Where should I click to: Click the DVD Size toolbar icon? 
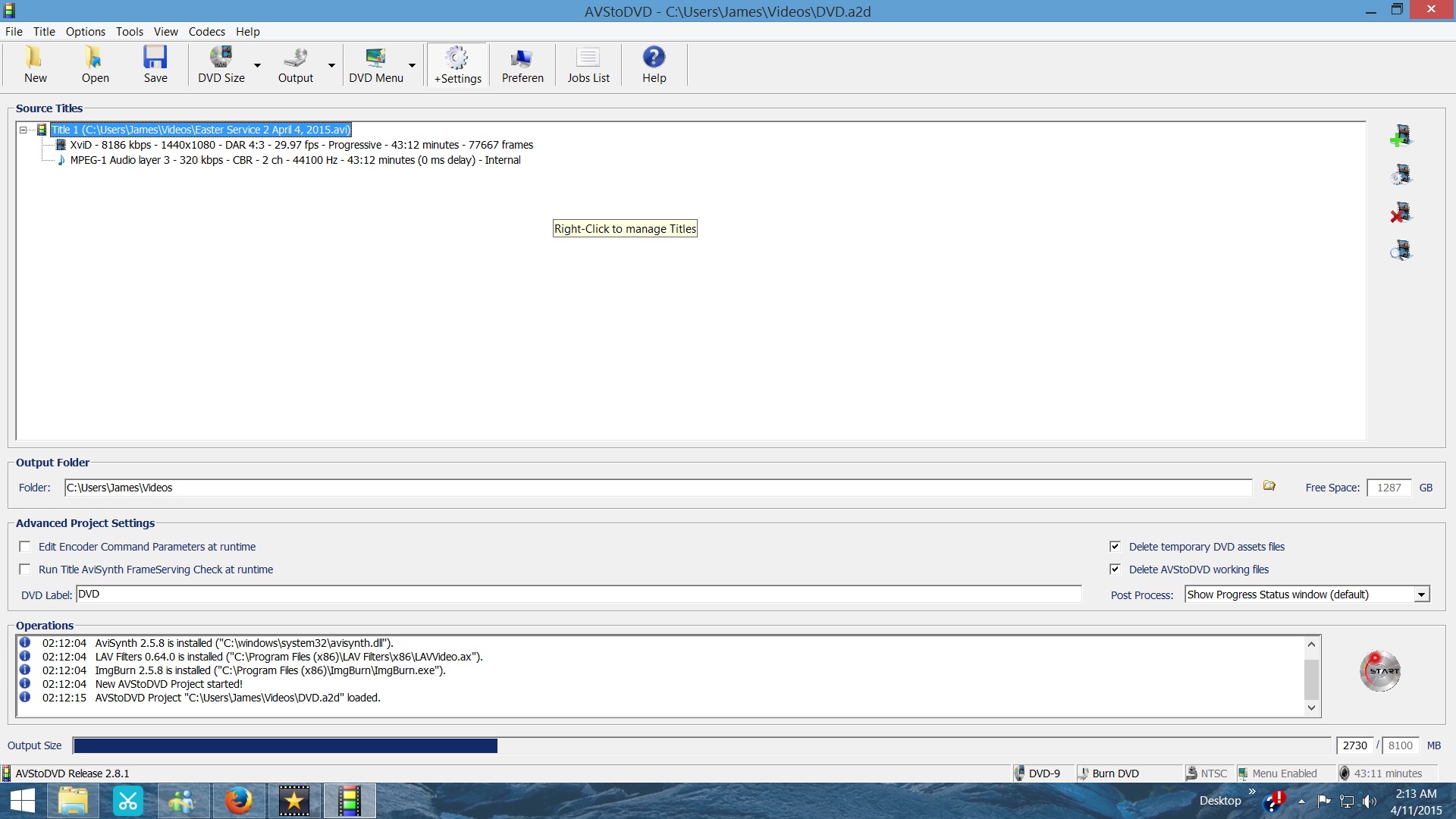point(221,64)
